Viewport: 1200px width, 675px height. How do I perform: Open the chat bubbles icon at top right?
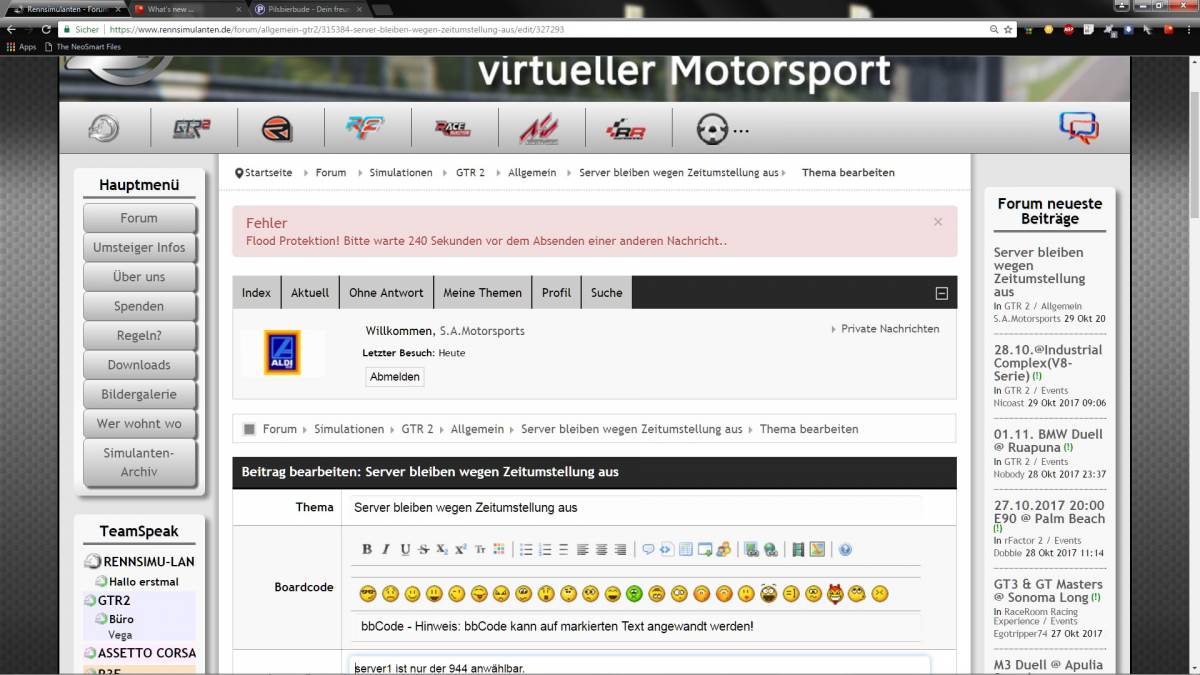click(x=1078, y=128)
